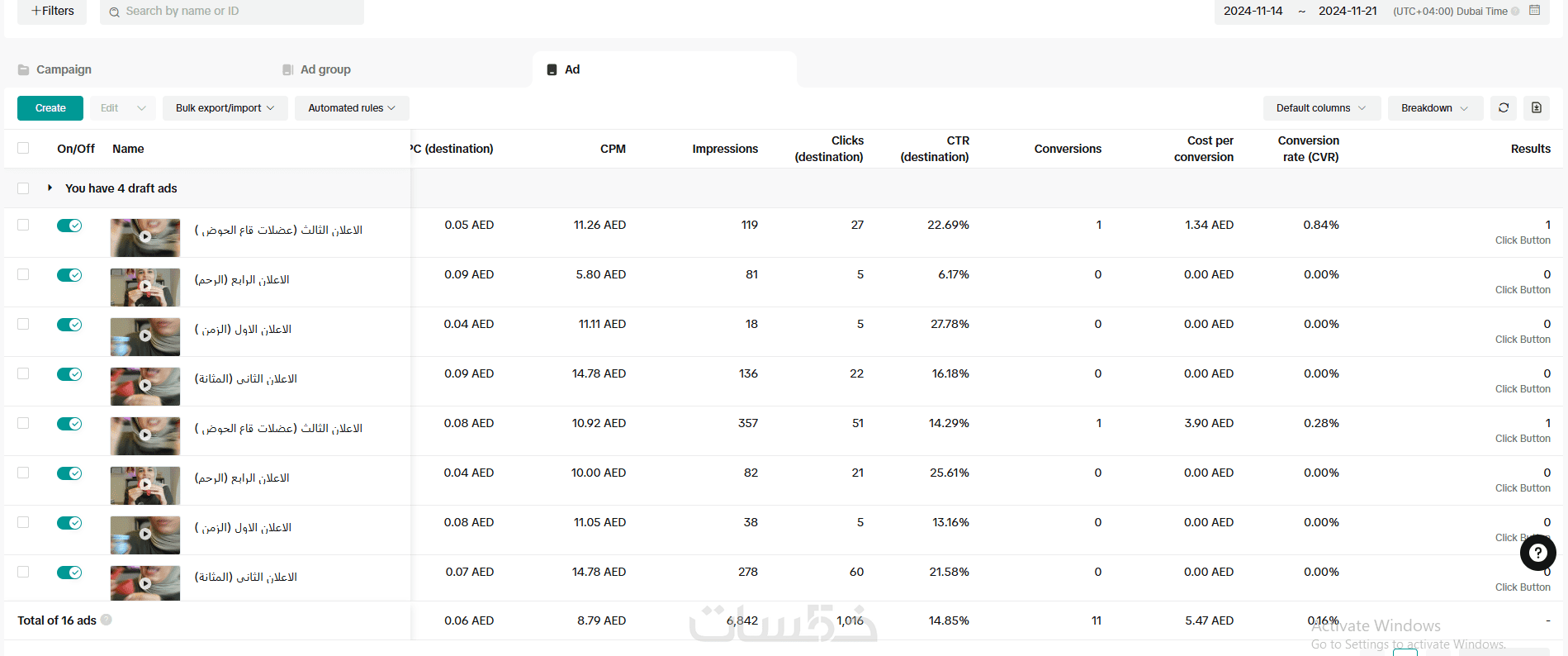
Task: Open the calendar date picker icon
Action: (x=1534, y=11)
